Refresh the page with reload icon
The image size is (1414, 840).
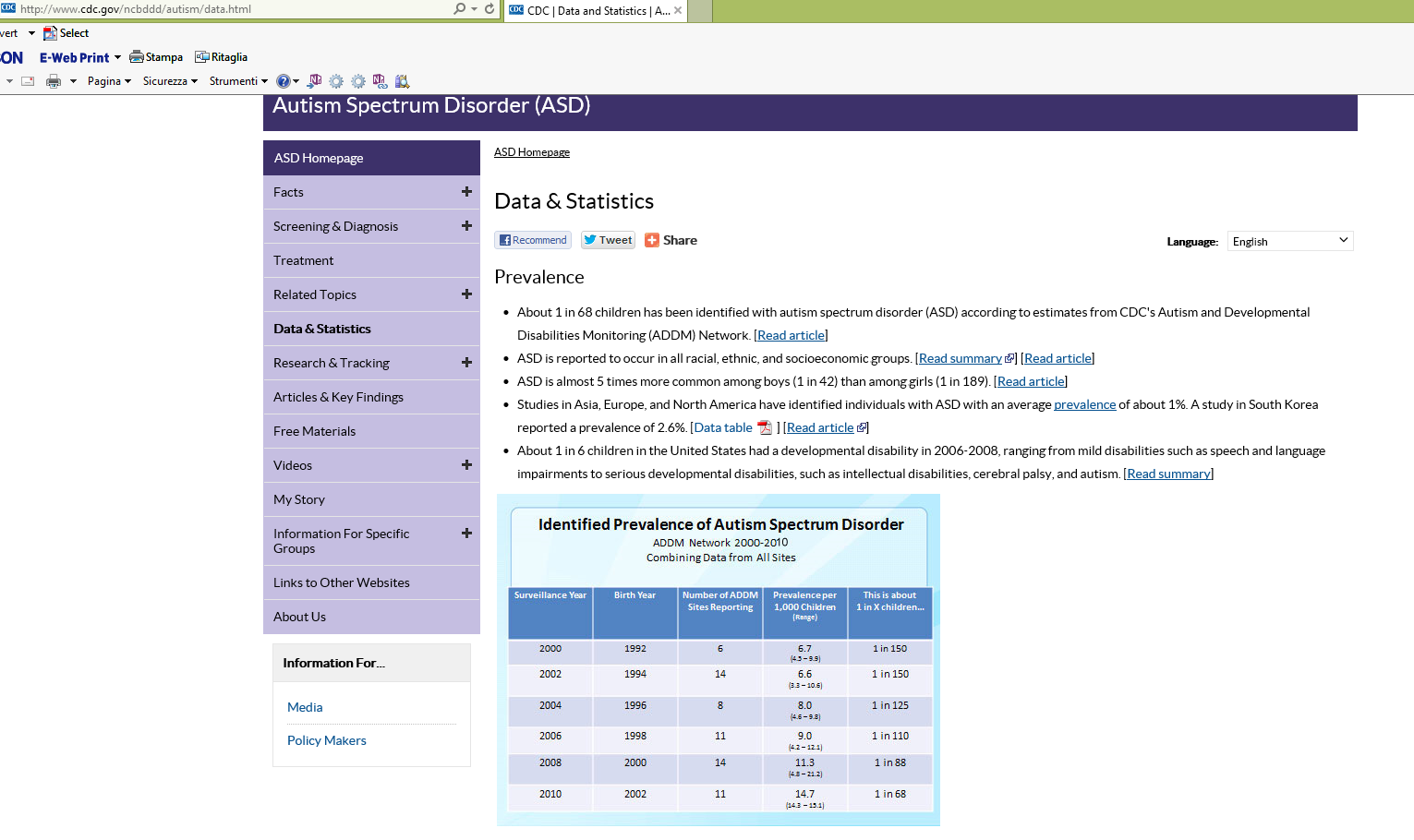coord(489,8)
